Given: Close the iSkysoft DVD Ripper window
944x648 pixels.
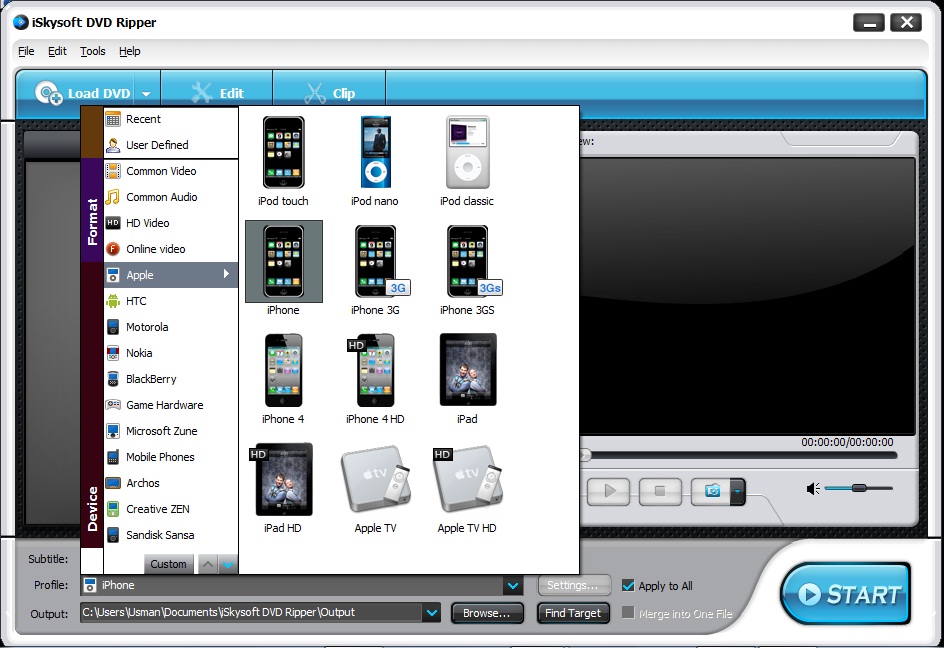Looking at the screenshot, I should click(906, 23).
